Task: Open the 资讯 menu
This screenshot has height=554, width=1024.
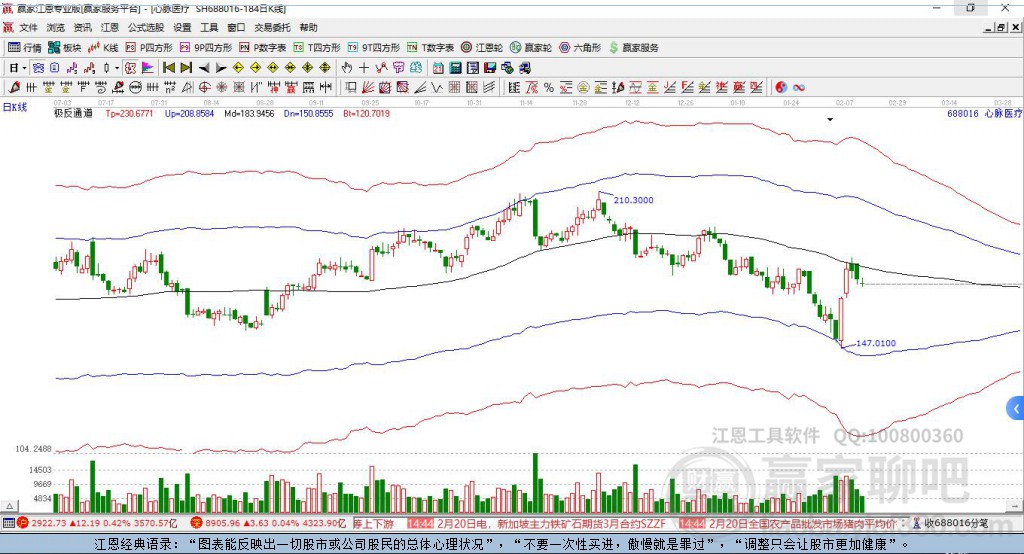Action: coord(83,27)
